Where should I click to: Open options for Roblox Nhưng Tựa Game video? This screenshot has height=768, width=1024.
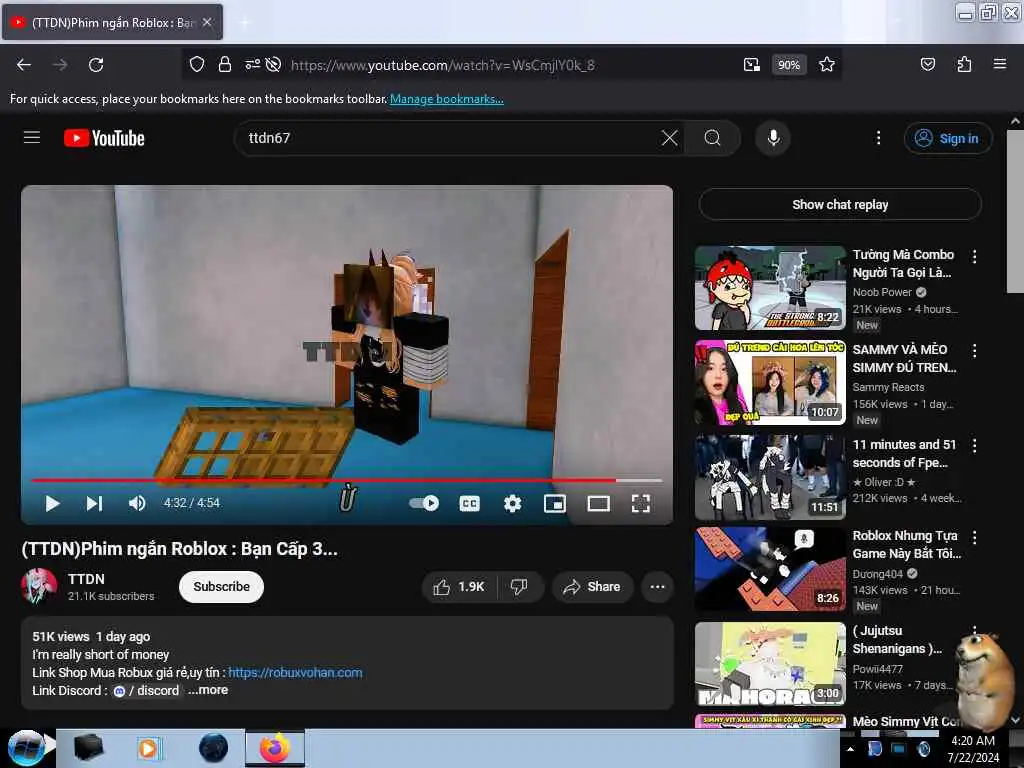point(974,537)
